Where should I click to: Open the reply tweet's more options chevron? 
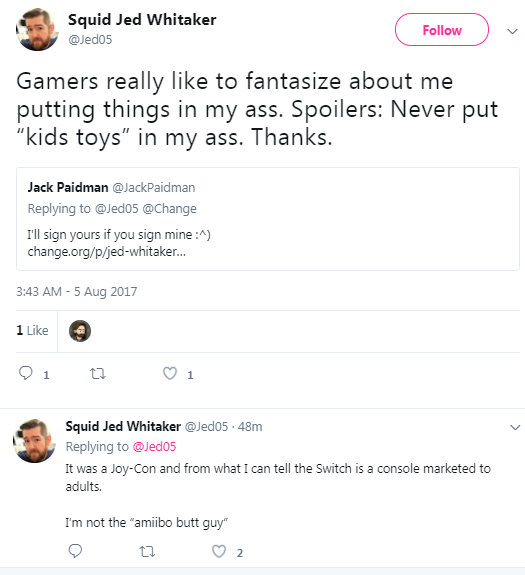(x=515, y=427)
